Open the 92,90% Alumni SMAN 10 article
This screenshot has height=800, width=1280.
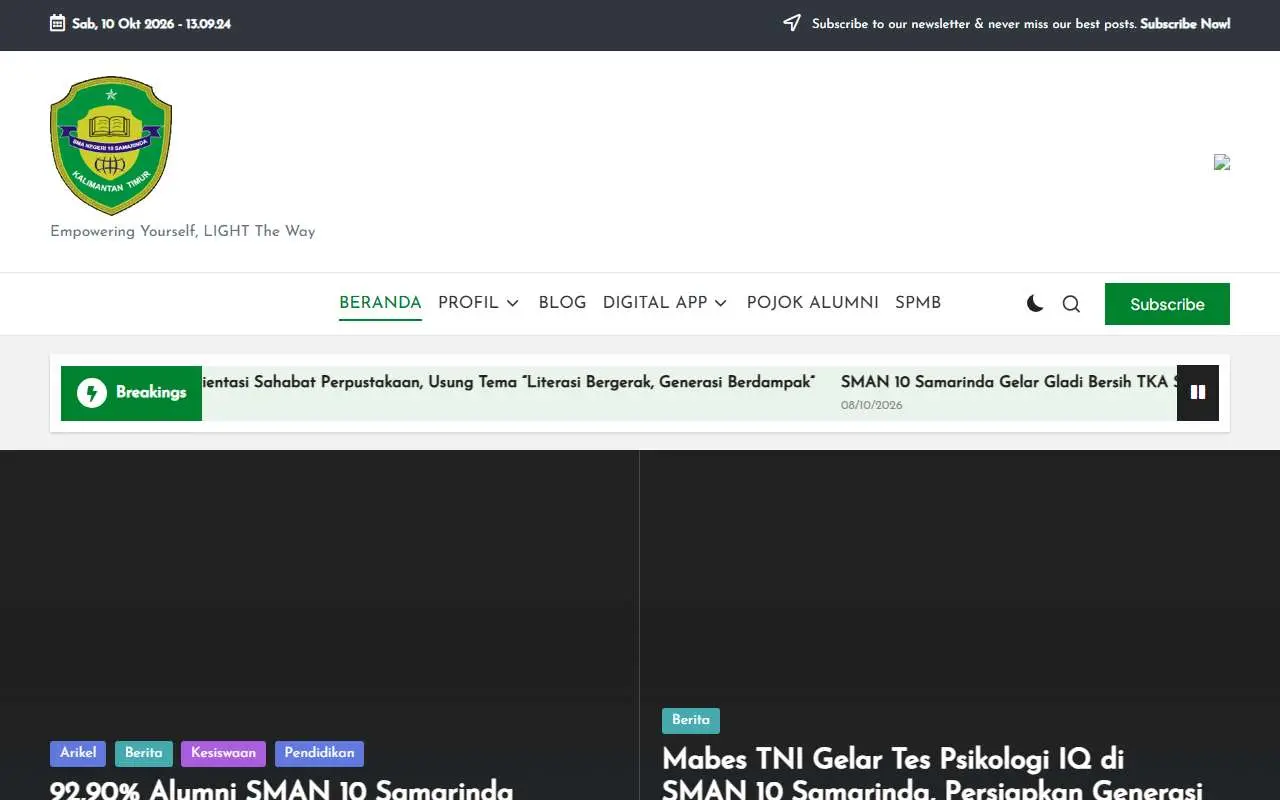pos(281,790)
